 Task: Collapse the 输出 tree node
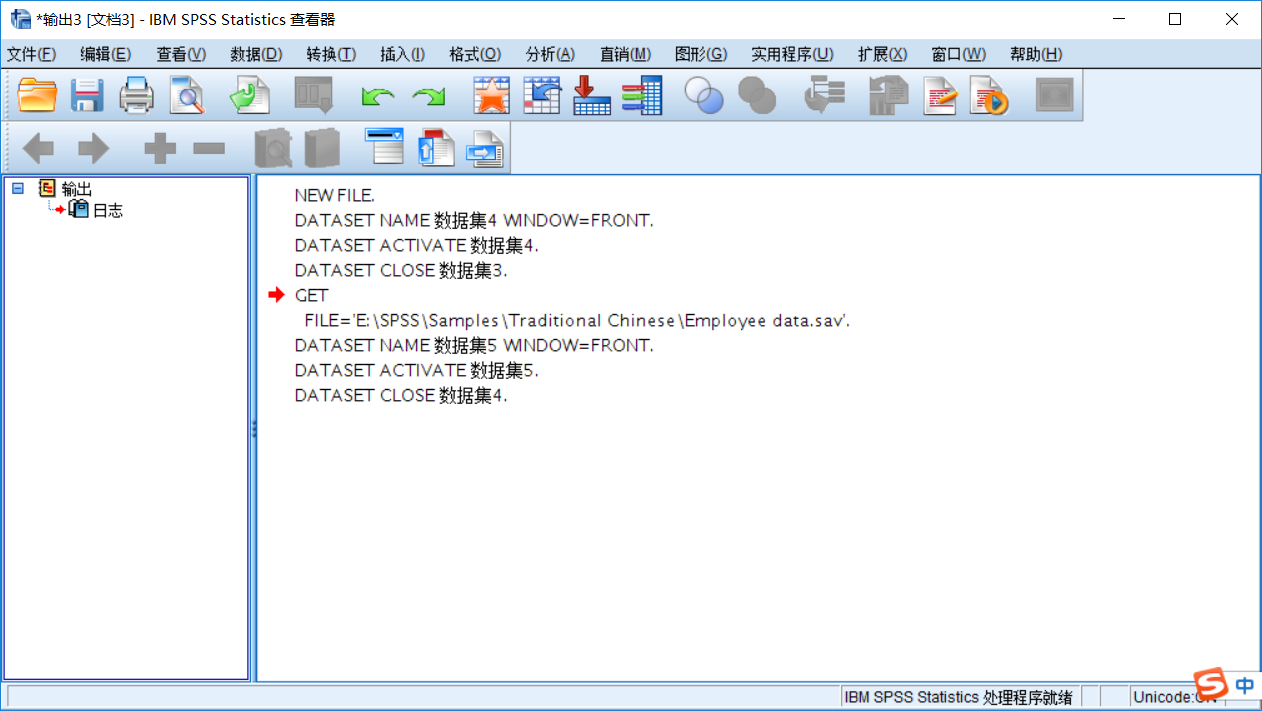pyautogui.click(x=18, y=188)
